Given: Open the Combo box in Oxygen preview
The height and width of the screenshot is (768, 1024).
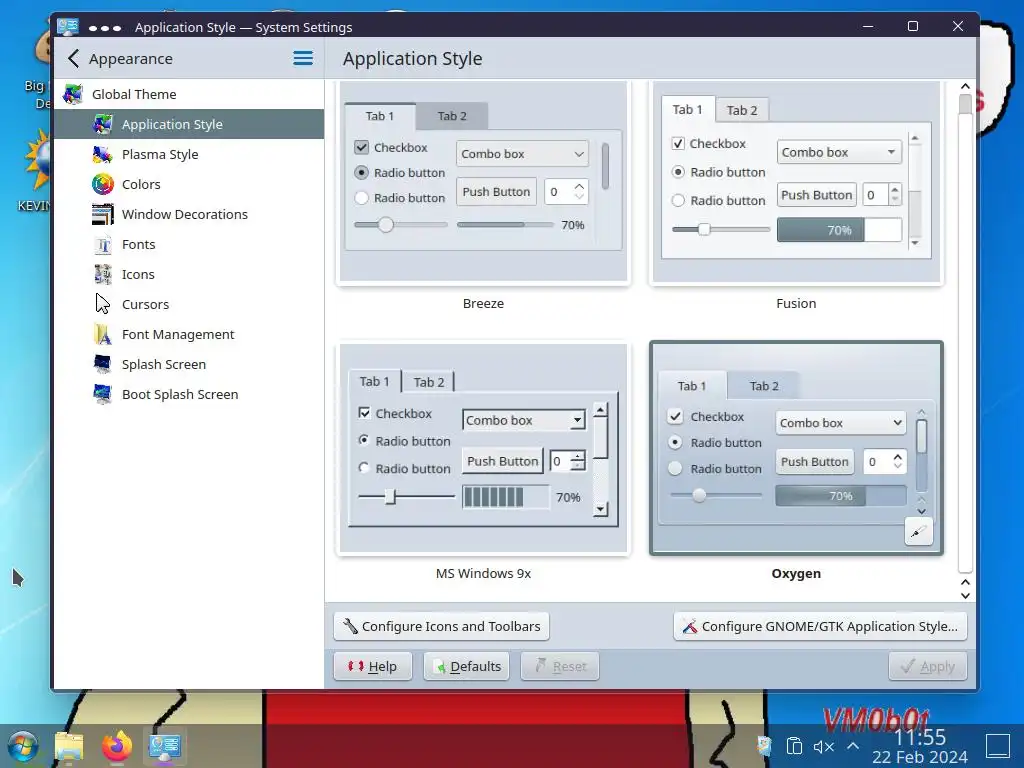Looking at the screenshot, I should point(841,423).
